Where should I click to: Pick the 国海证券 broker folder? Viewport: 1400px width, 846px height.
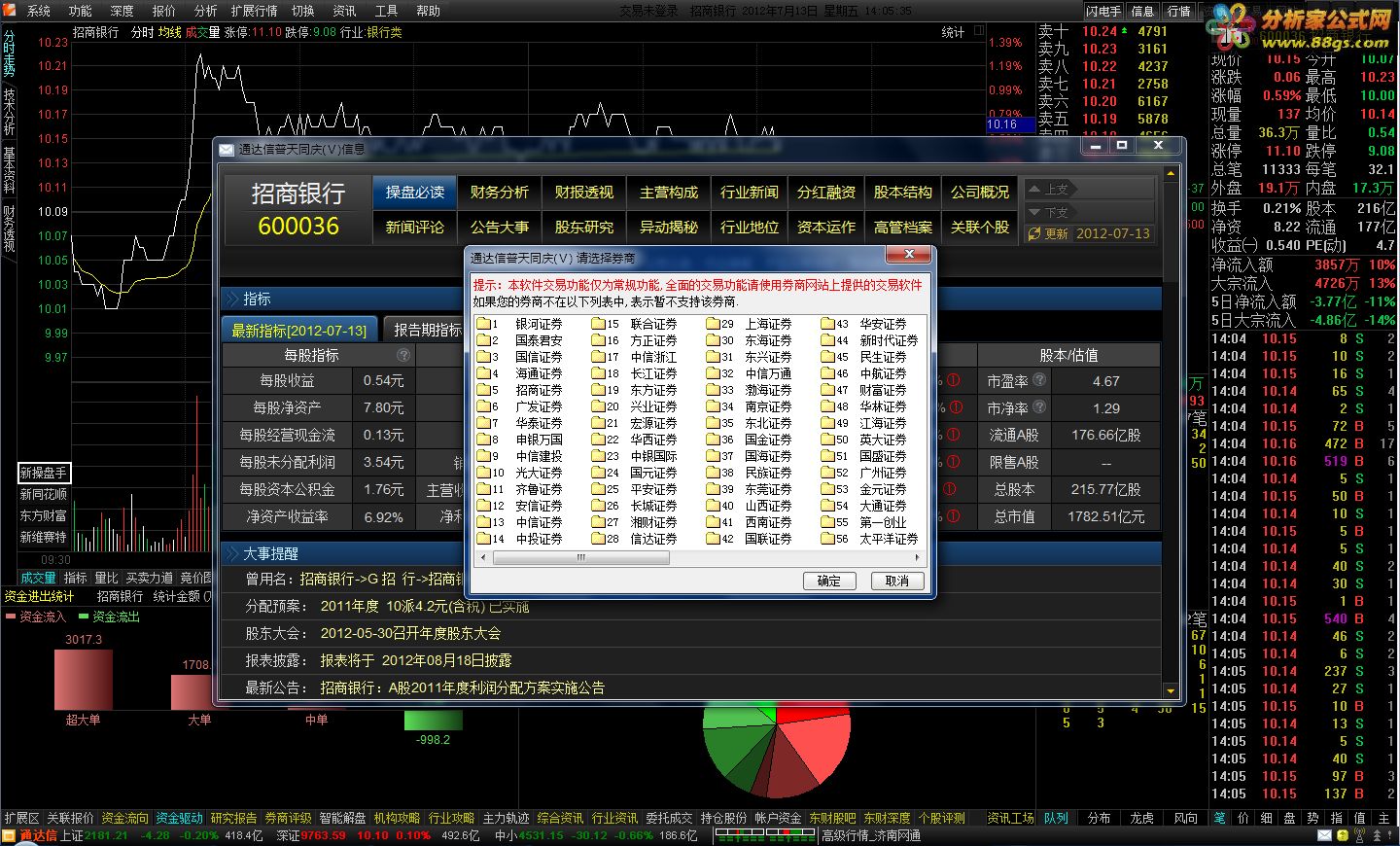[x=750, y=456]
